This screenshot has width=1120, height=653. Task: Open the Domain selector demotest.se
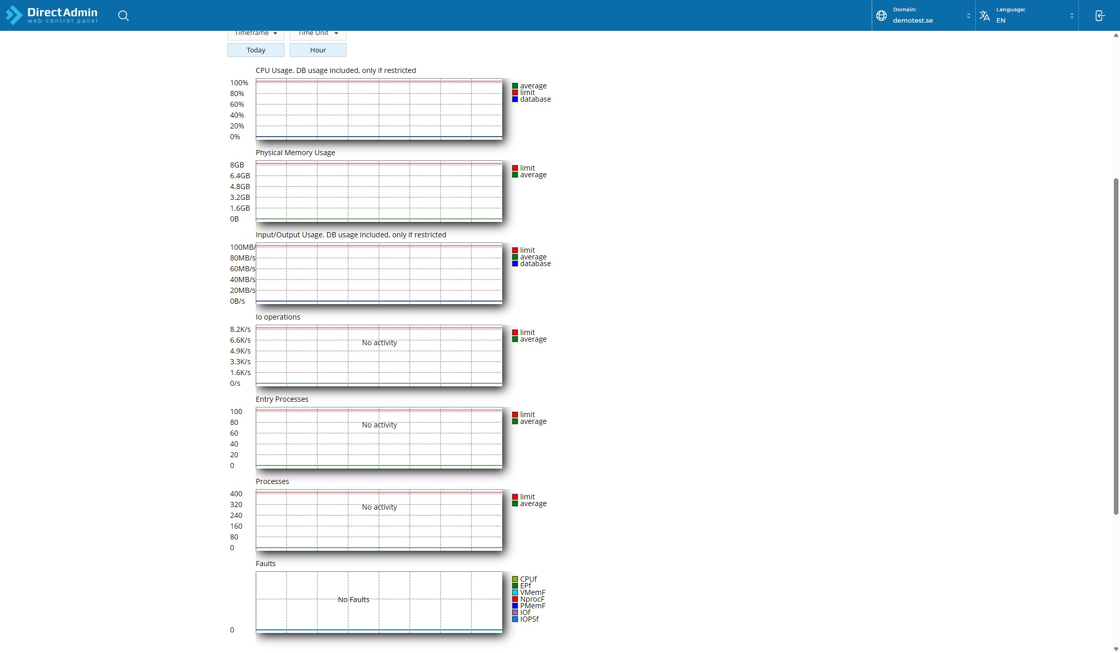tap(930, 16)
